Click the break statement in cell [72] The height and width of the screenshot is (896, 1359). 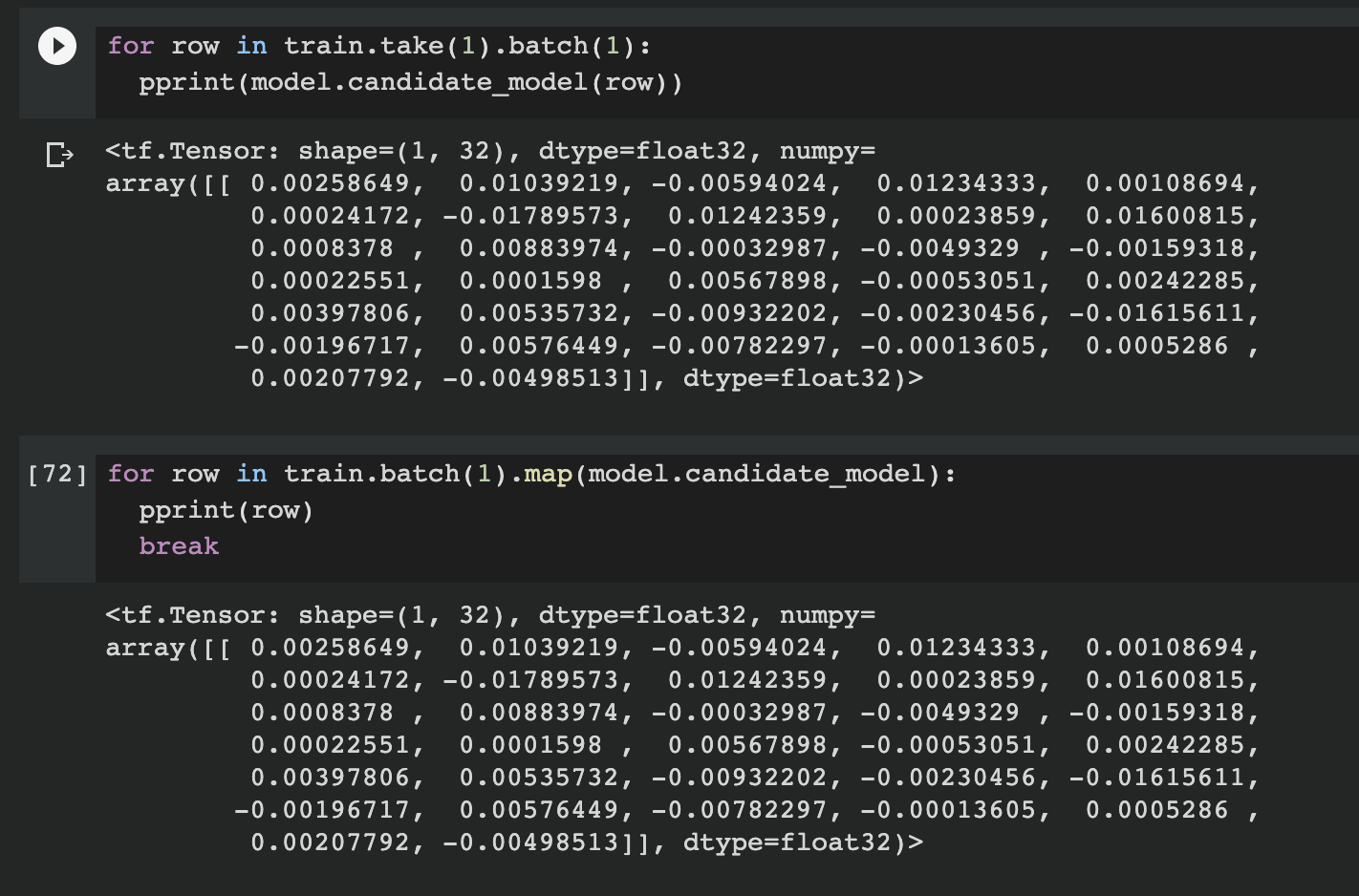178,545
